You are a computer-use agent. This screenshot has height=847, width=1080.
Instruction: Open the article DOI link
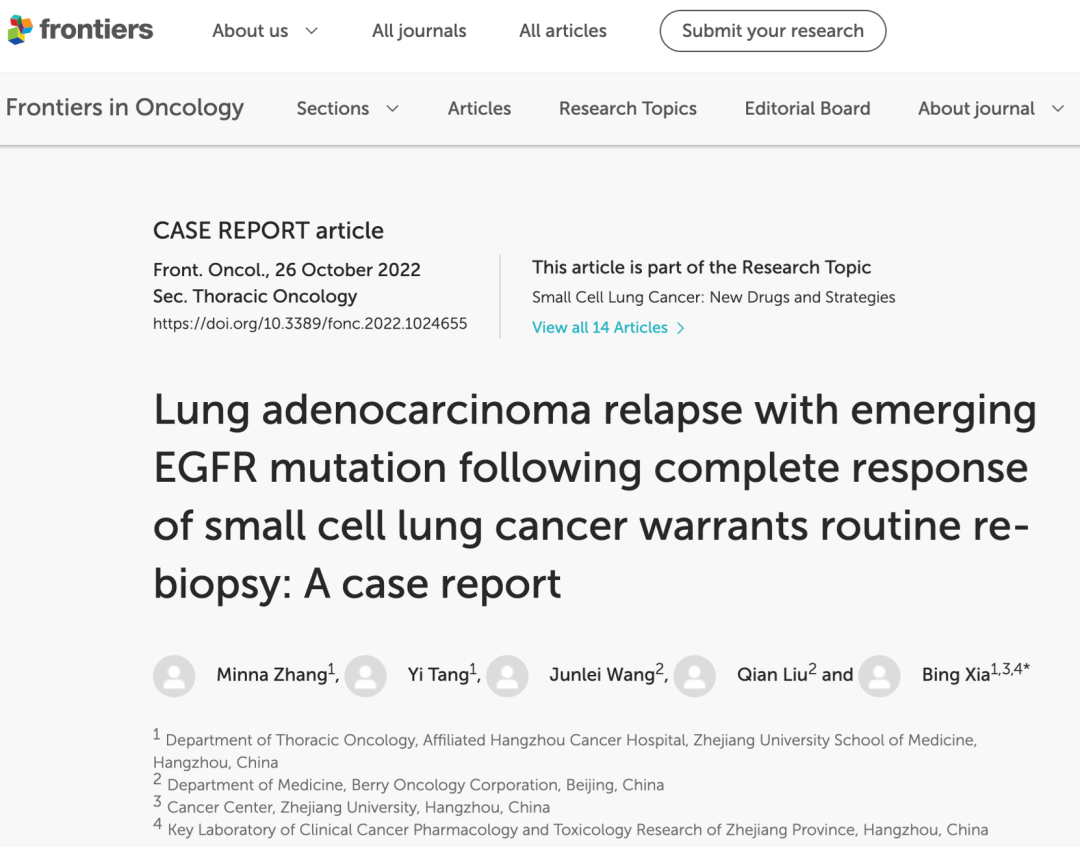pos(310,323)
